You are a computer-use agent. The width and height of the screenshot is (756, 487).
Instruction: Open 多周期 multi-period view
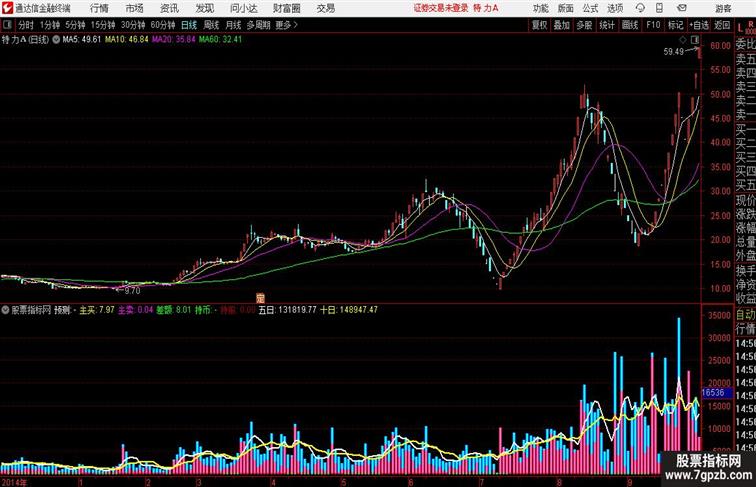pos(258,25)
